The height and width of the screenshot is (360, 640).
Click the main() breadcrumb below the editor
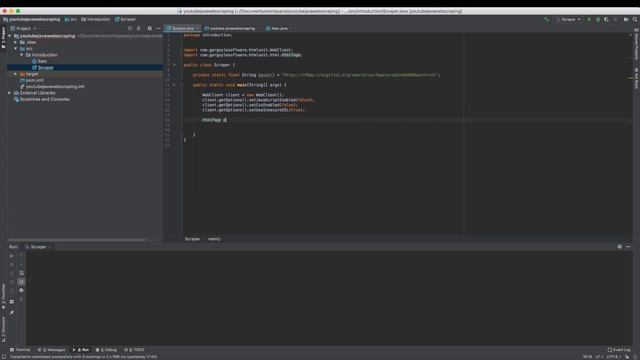point(214,239)
